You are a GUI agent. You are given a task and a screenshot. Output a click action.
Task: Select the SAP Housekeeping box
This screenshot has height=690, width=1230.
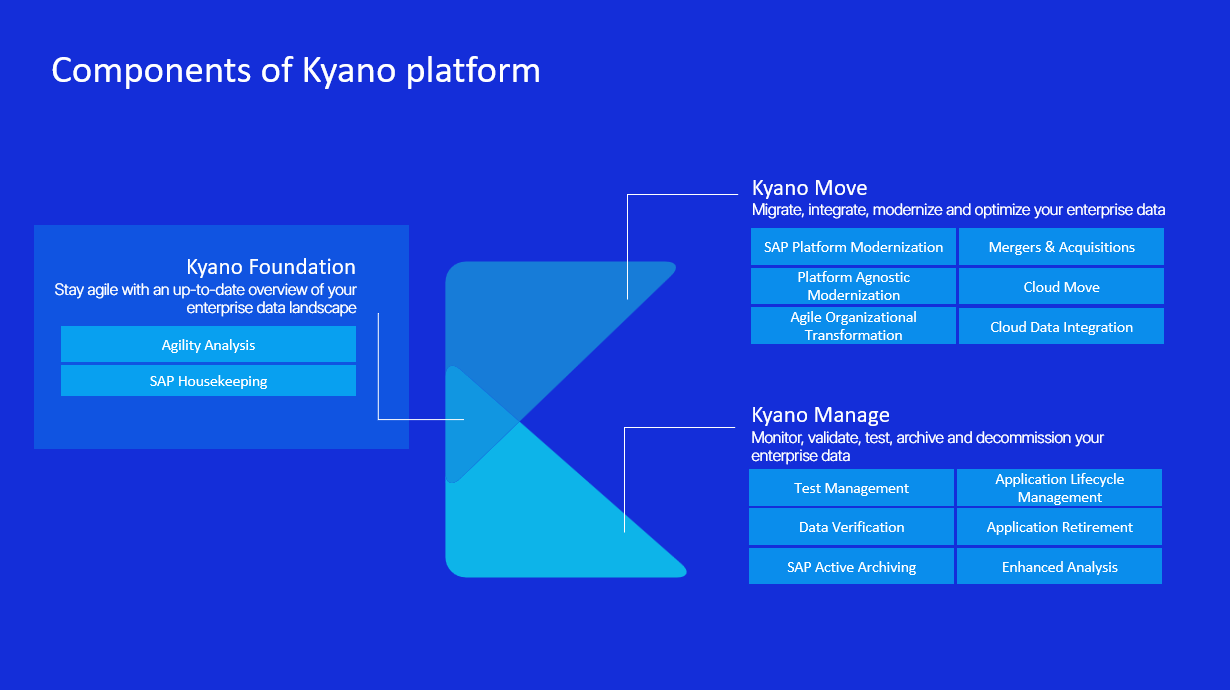(208, 381)
